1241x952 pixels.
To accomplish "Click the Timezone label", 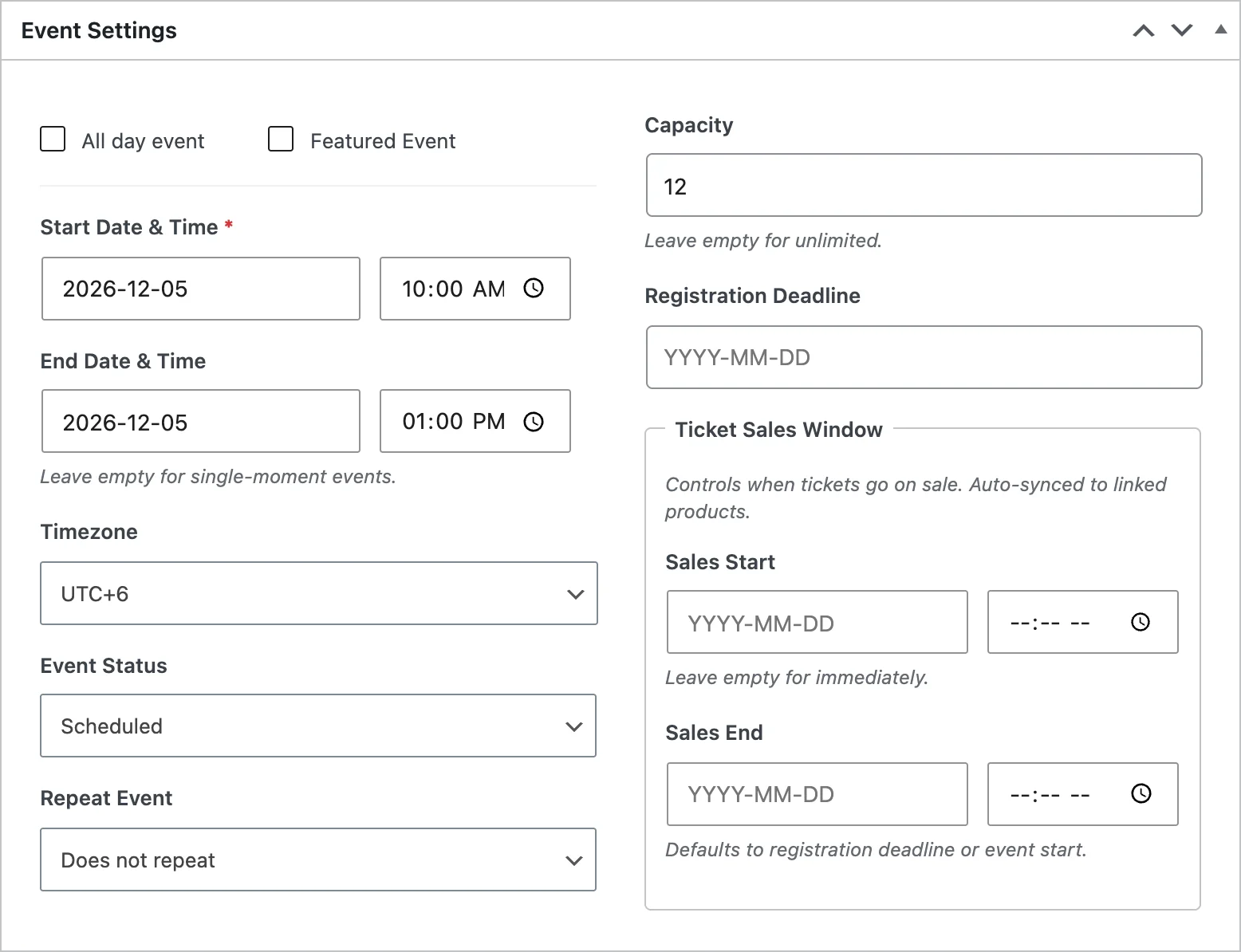I will tap(89, 532).
